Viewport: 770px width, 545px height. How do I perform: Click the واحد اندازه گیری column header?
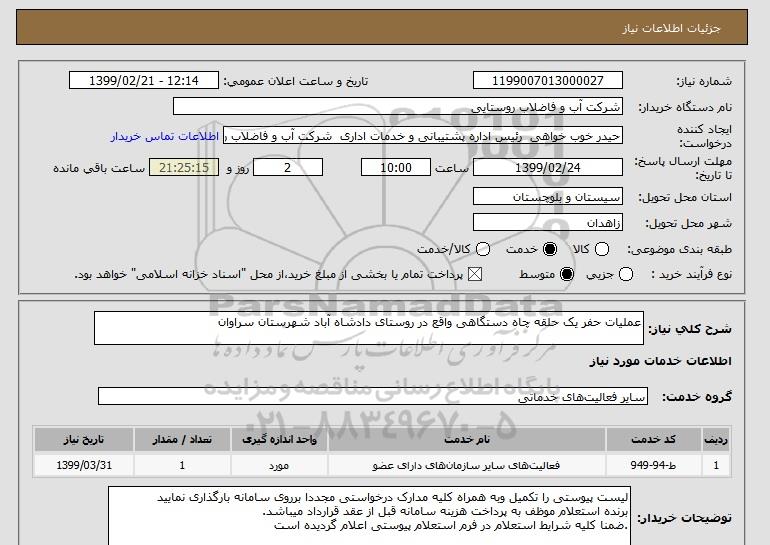(x=279, y=439)
